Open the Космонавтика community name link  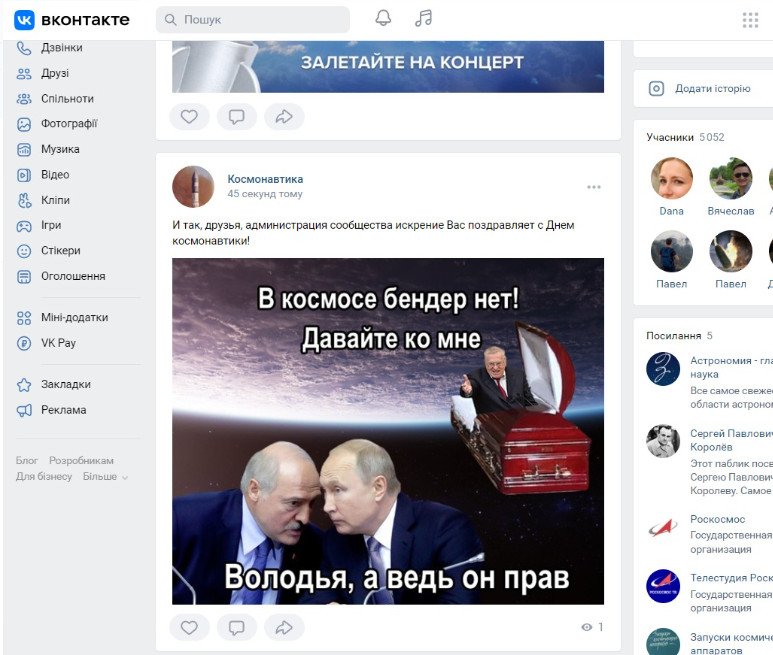pyautogui.click(x=265, y=179)
